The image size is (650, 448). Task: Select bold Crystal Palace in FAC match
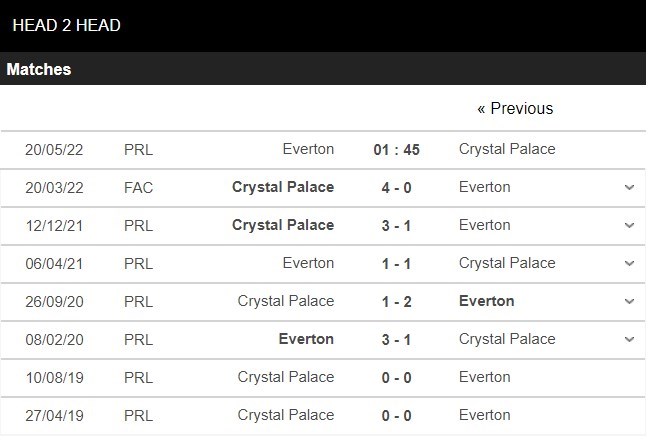(283, 187)
